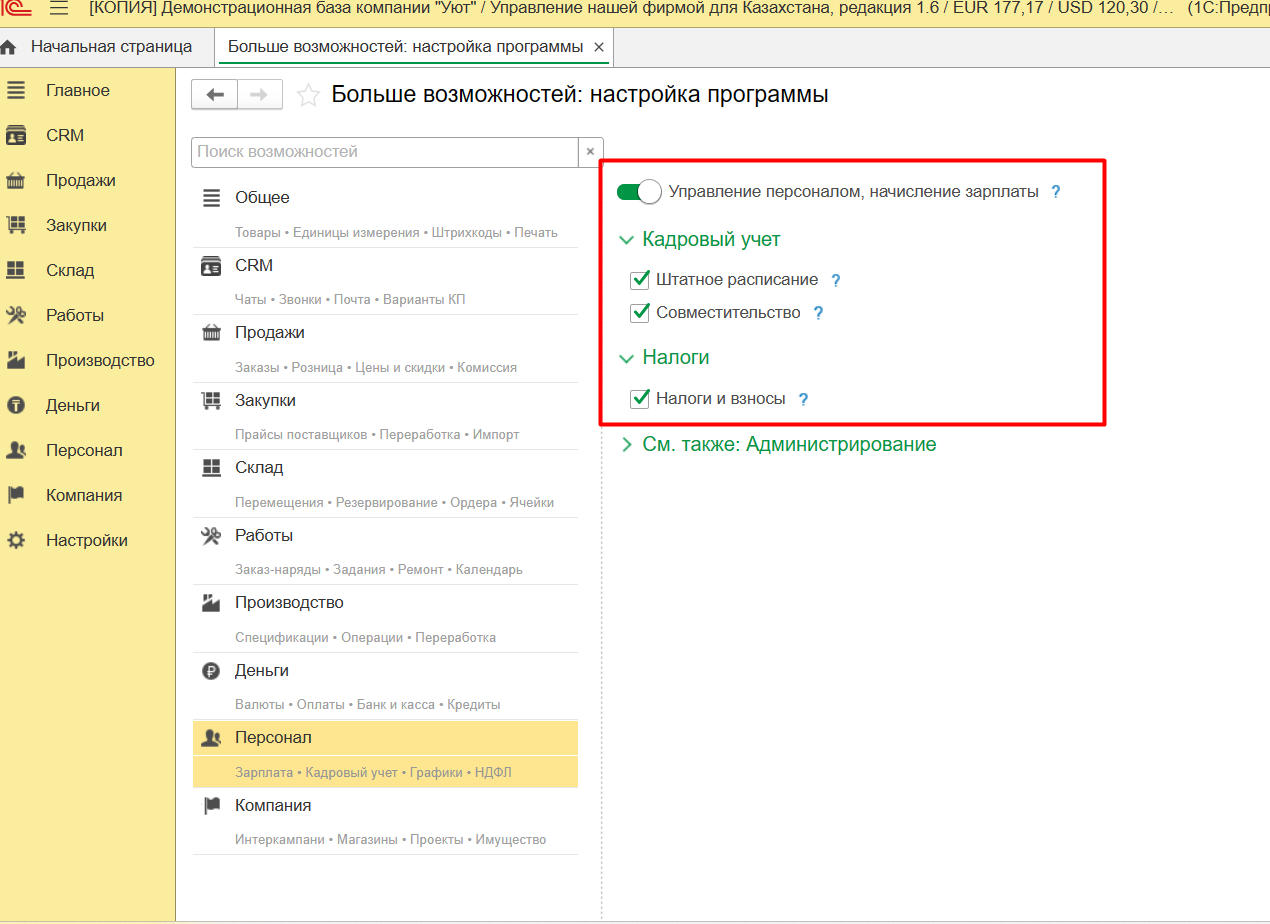
Task: Click the back navigation arrow button
Action: pyautogui.click(x=214, y=95)
